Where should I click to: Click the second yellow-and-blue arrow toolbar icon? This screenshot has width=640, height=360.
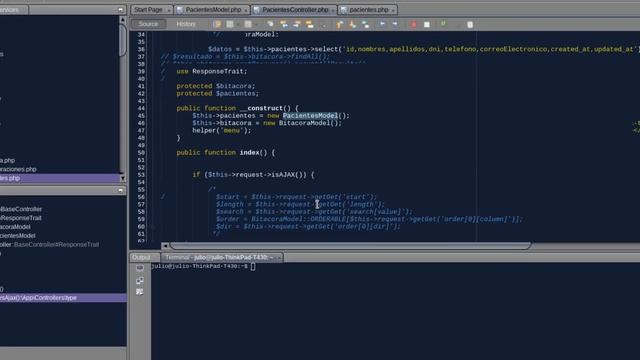click(x=297, y=24)
